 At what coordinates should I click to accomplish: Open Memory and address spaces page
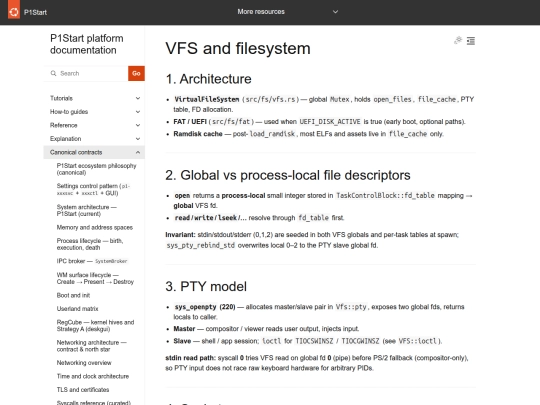click(x=95, y=227)
